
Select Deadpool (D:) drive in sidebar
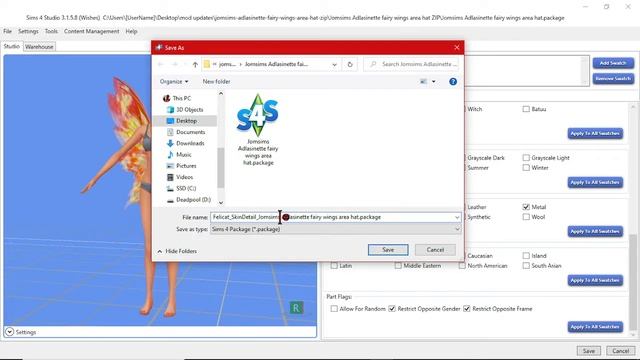tap(189, 200)
